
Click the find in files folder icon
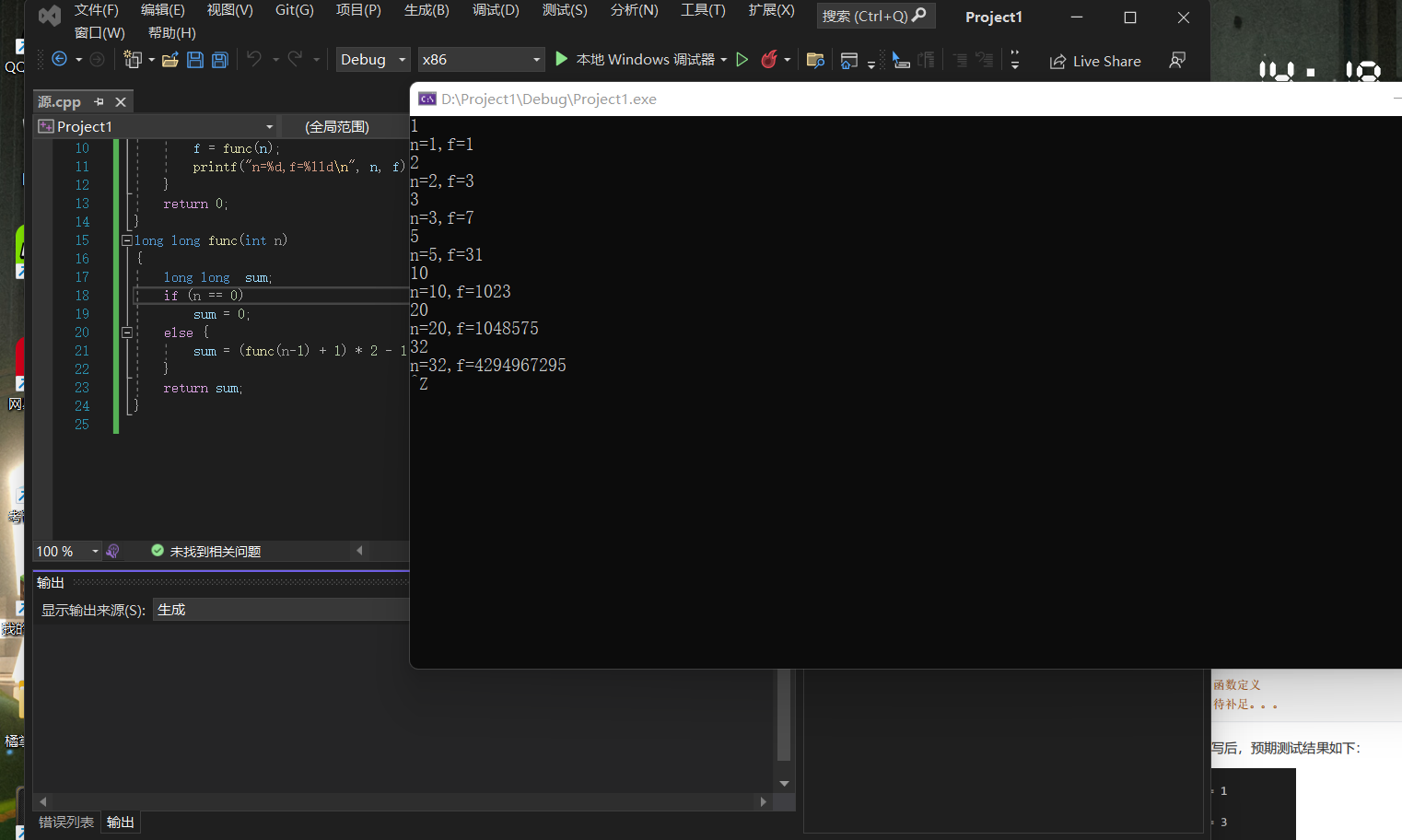(815, 61)
